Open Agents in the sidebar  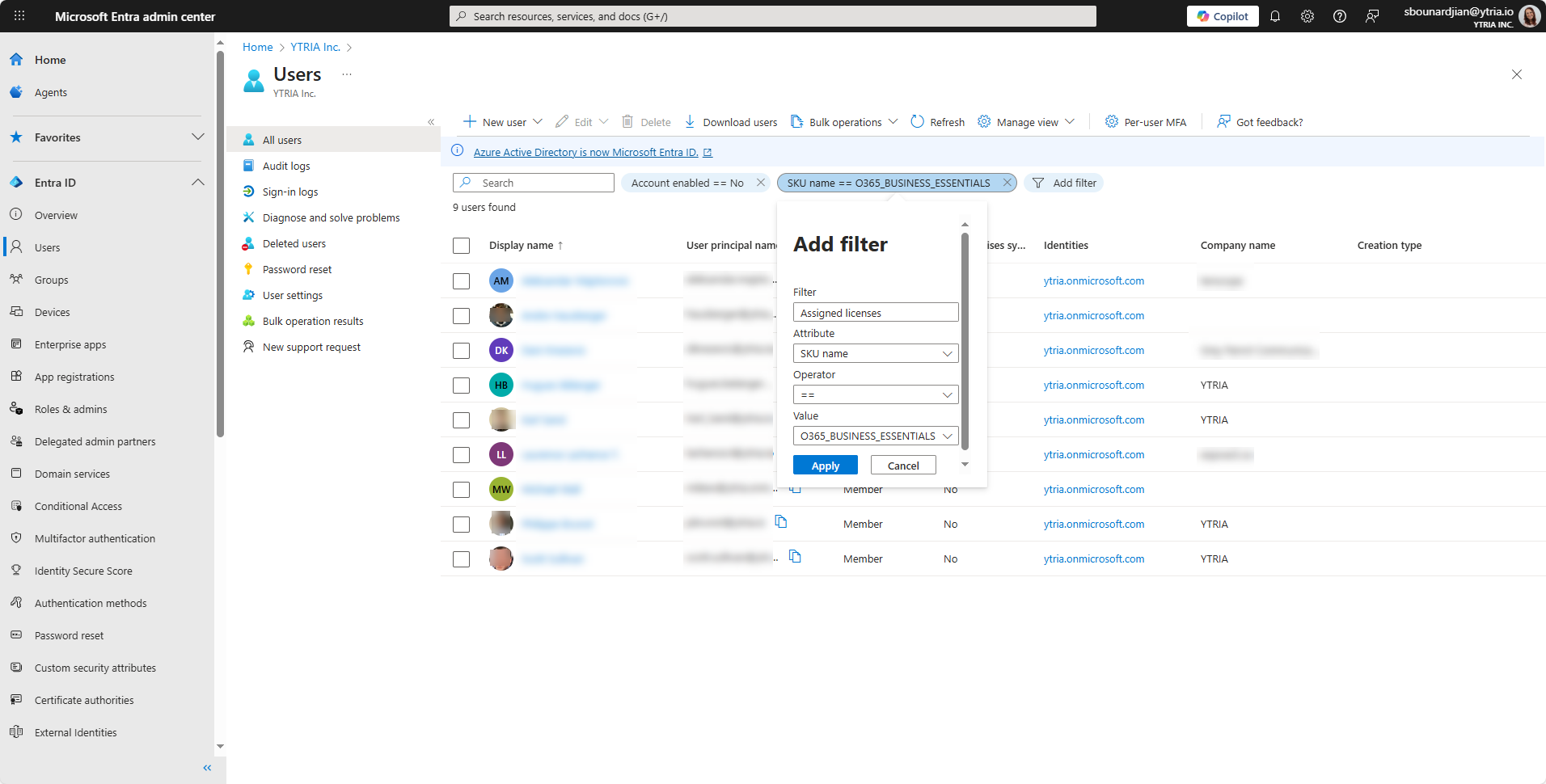[x=51, y=92]
